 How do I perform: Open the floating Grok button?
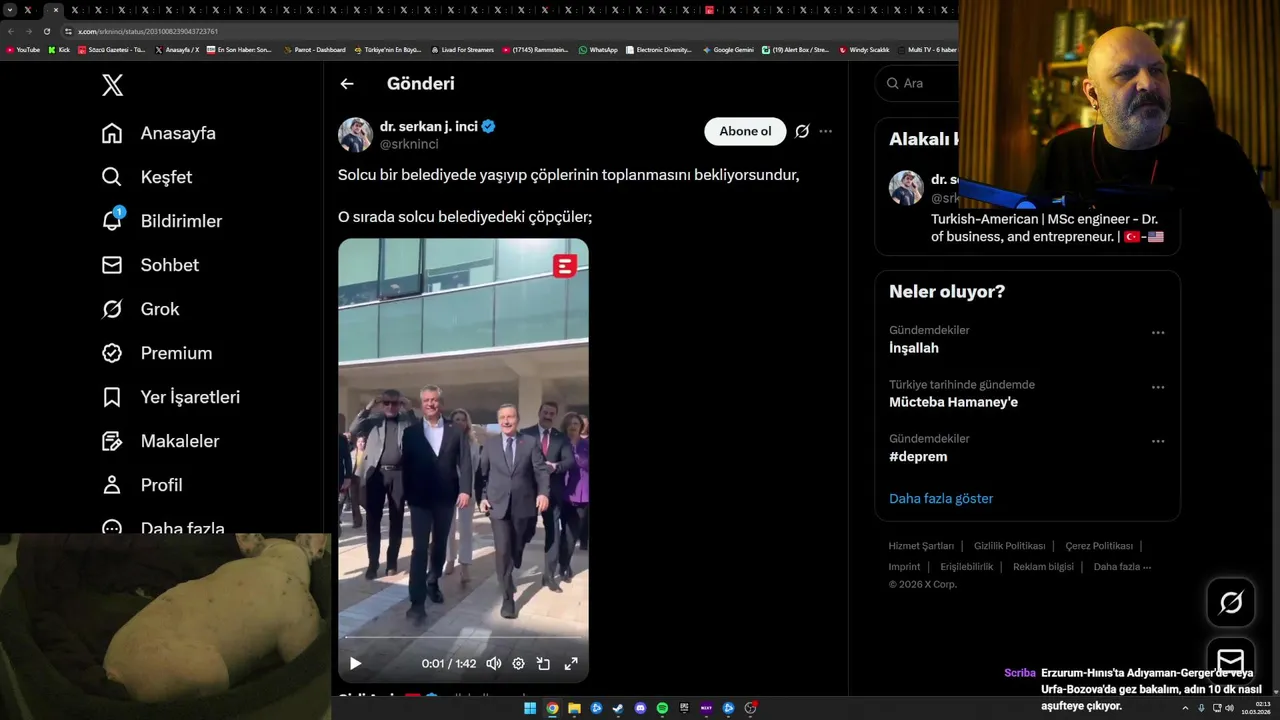pos(1231,602)
